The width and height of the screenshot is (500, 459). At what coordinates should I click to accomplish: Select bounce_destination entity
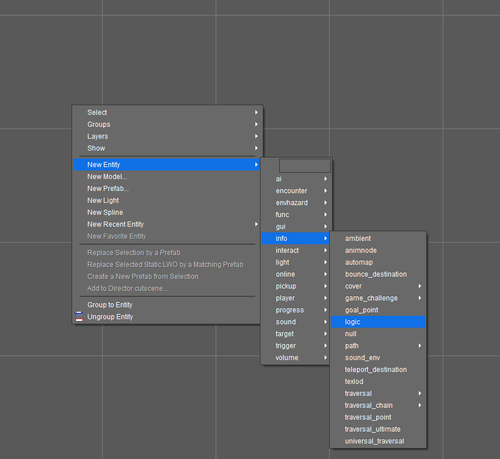click(x=378, y=274)
